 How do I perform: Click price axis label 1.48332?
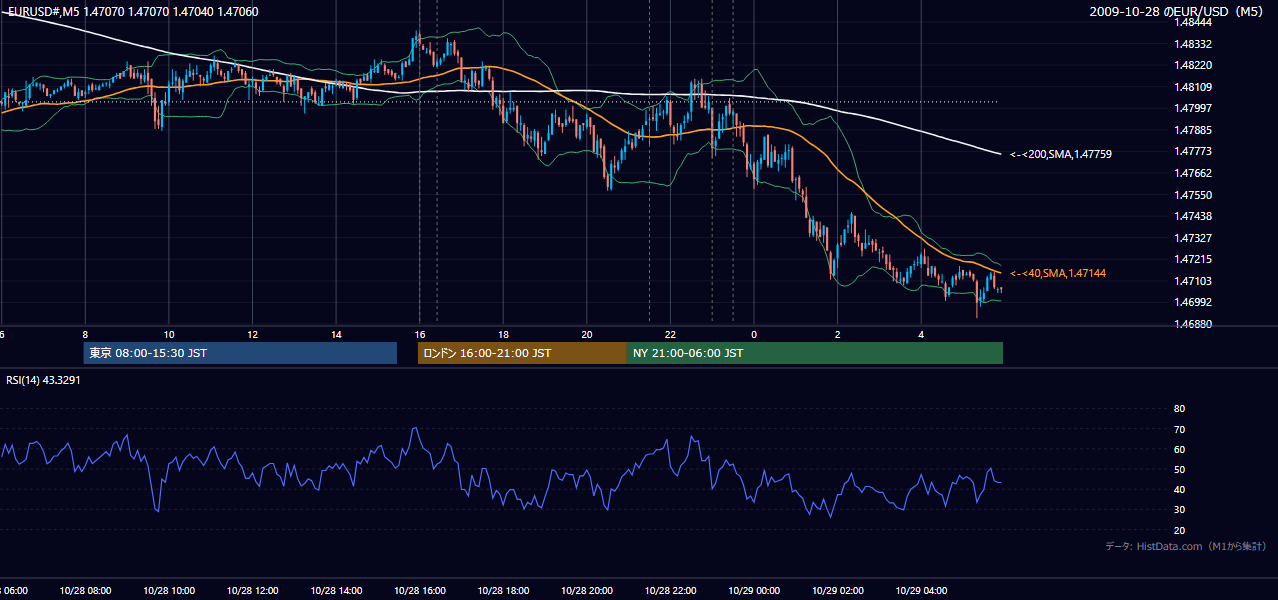(x=1194, y=44)
